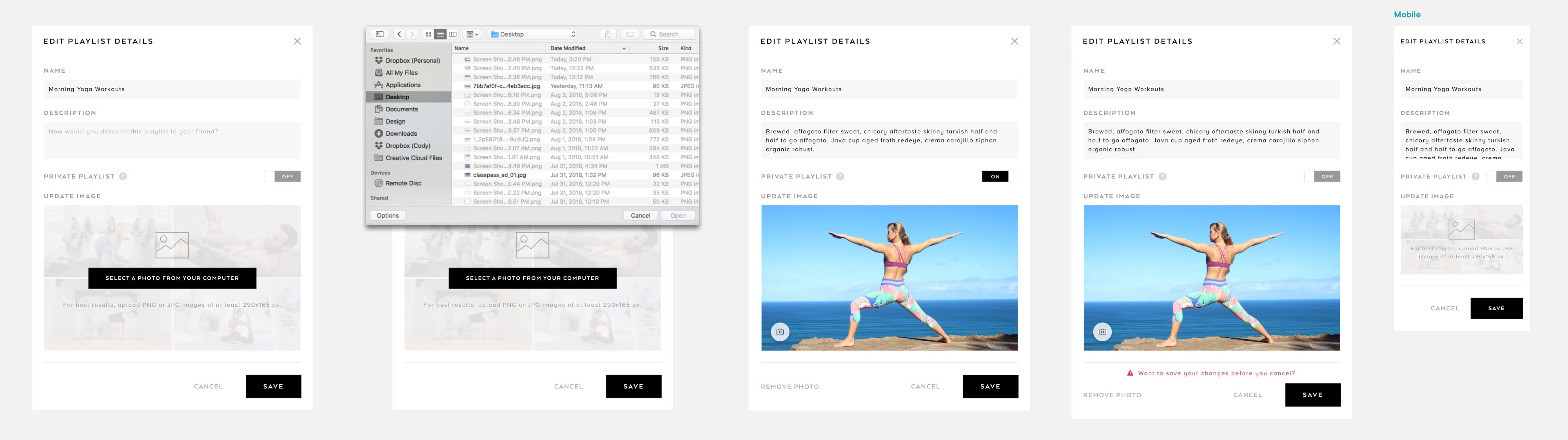Click the Share icon in file dialog
This screenshot has height=440, width=1568.
tap(608, 34)
